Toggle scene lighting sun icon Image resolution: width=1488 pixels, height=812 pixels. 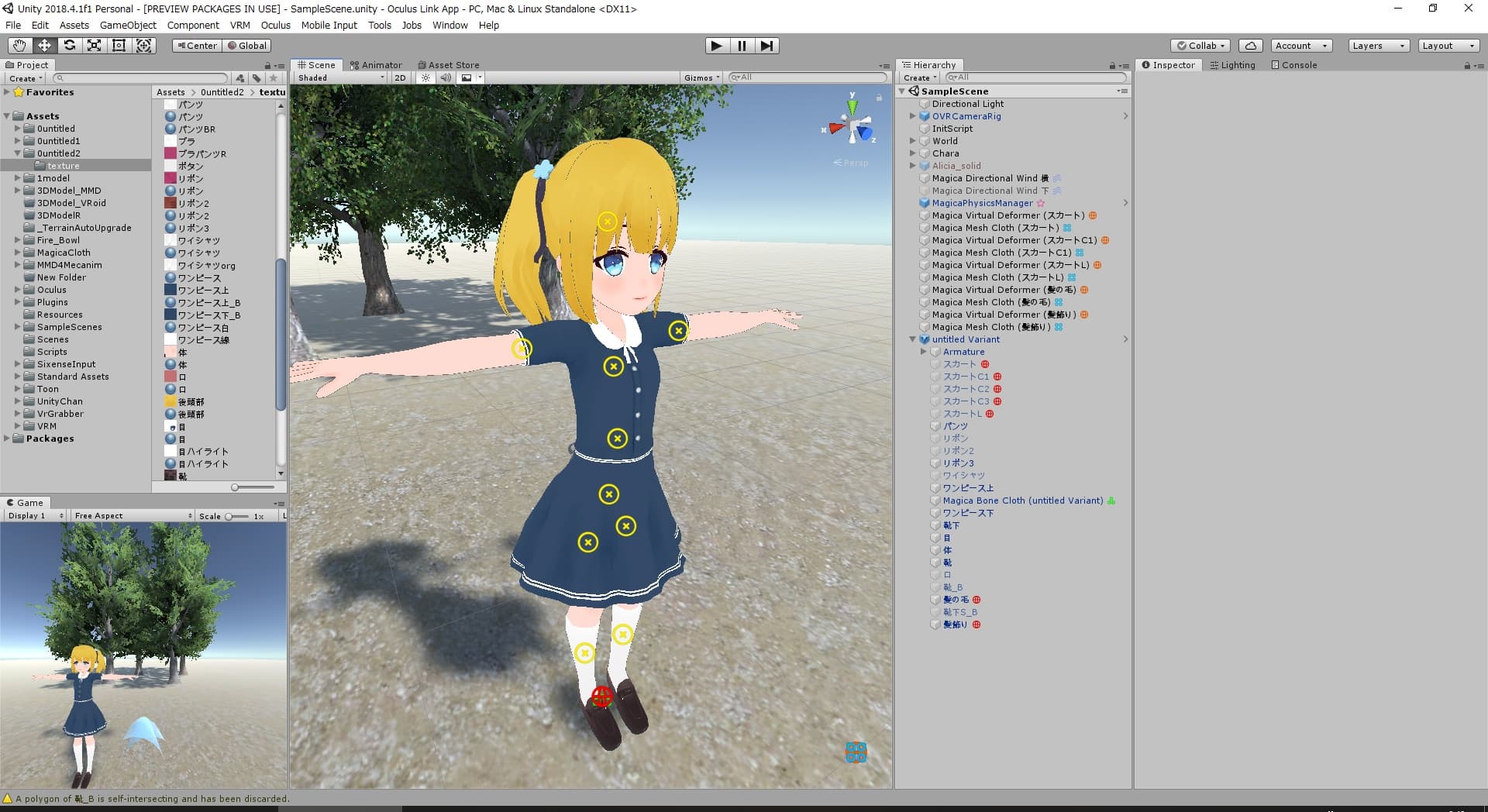coord(425,77)
